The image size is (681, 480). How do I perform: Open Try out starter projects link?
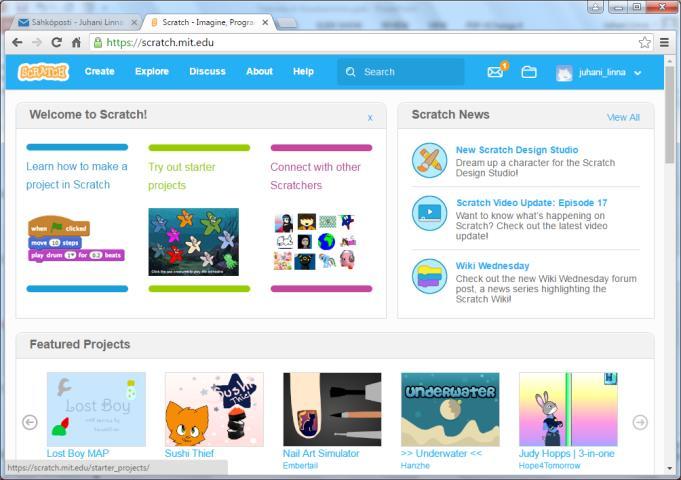(182, 176)
